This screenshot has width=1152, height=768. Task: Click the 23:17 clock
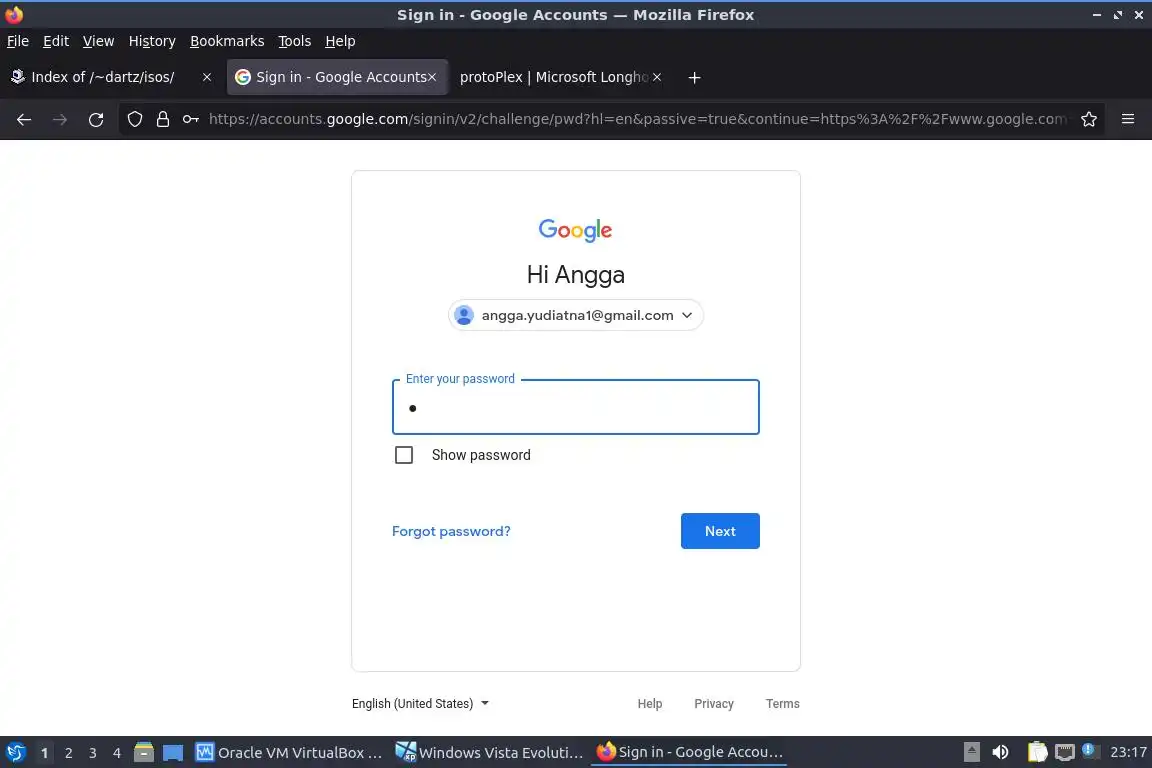pyautogui.click(x=1128, y=752)
